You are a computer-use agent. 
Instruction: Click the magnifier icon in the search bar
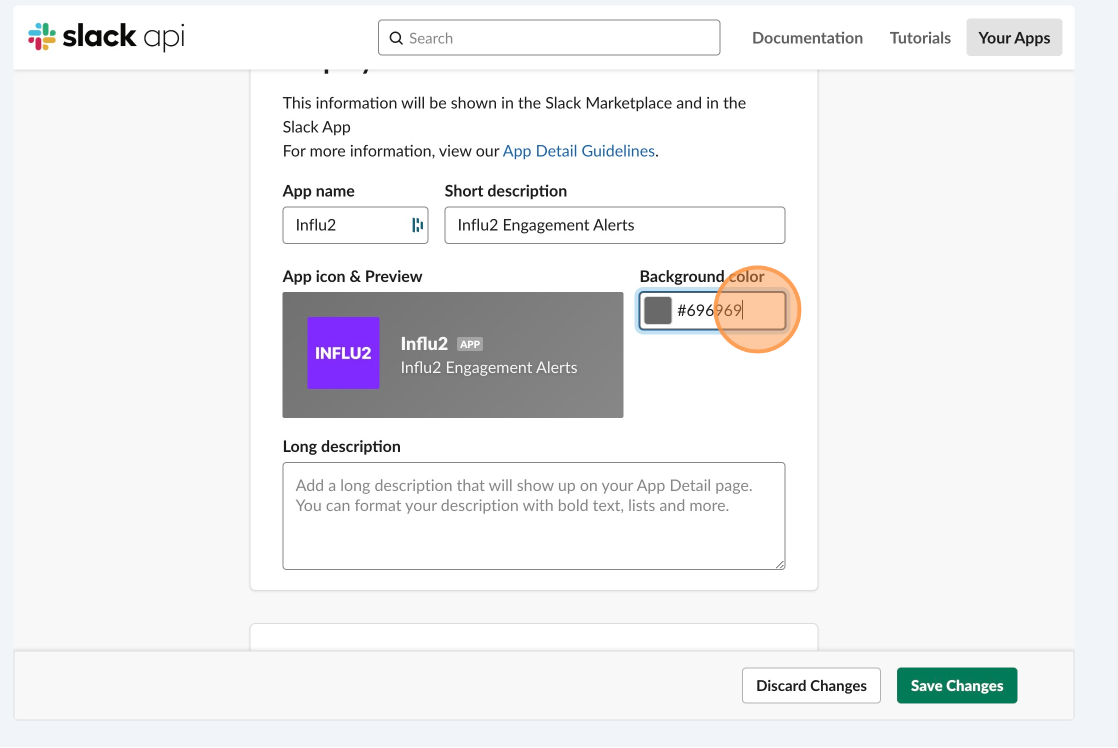(x=396, y=38)
